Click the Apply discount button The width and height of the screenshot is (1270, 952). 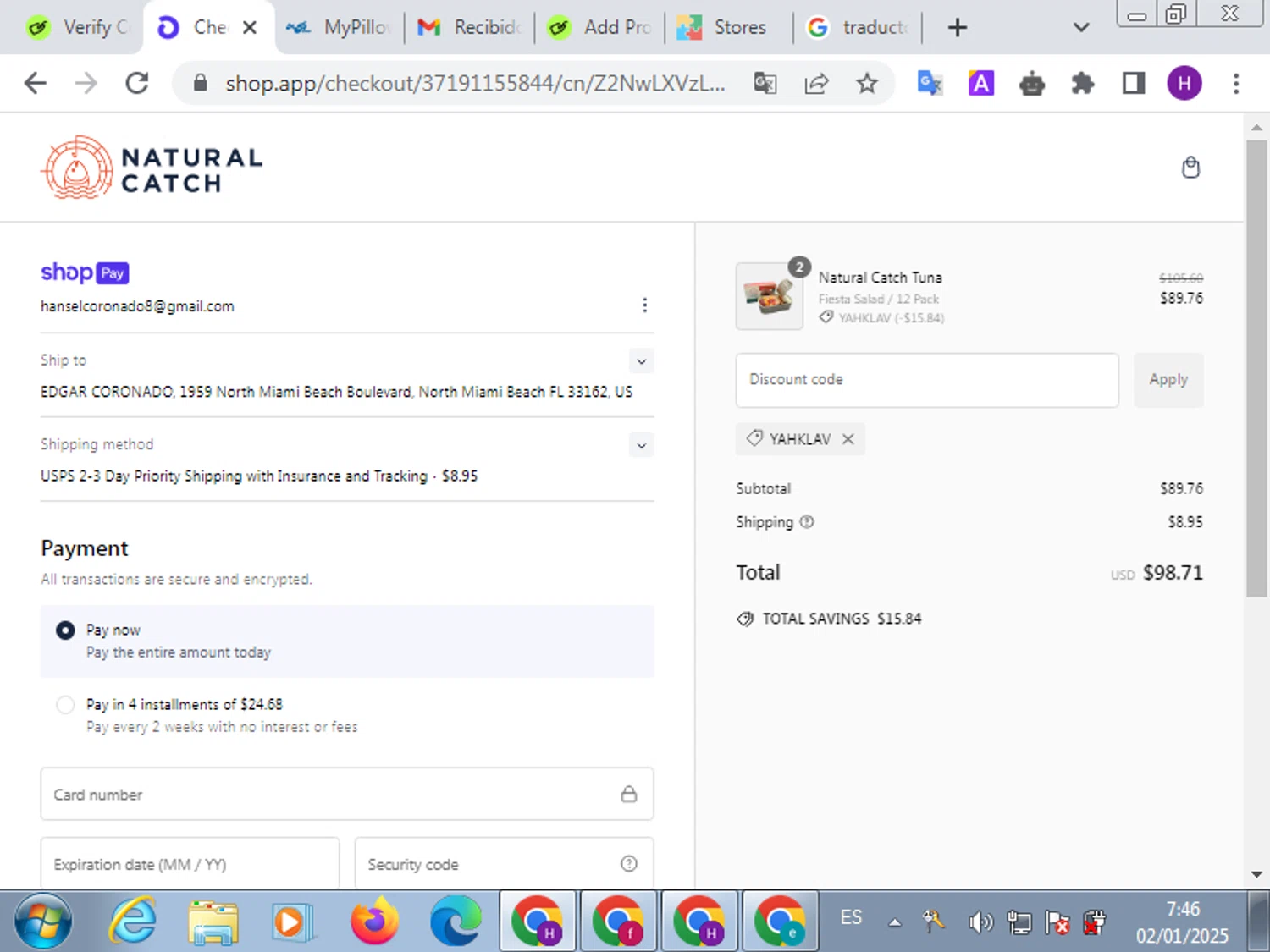tap(1168, 380)
